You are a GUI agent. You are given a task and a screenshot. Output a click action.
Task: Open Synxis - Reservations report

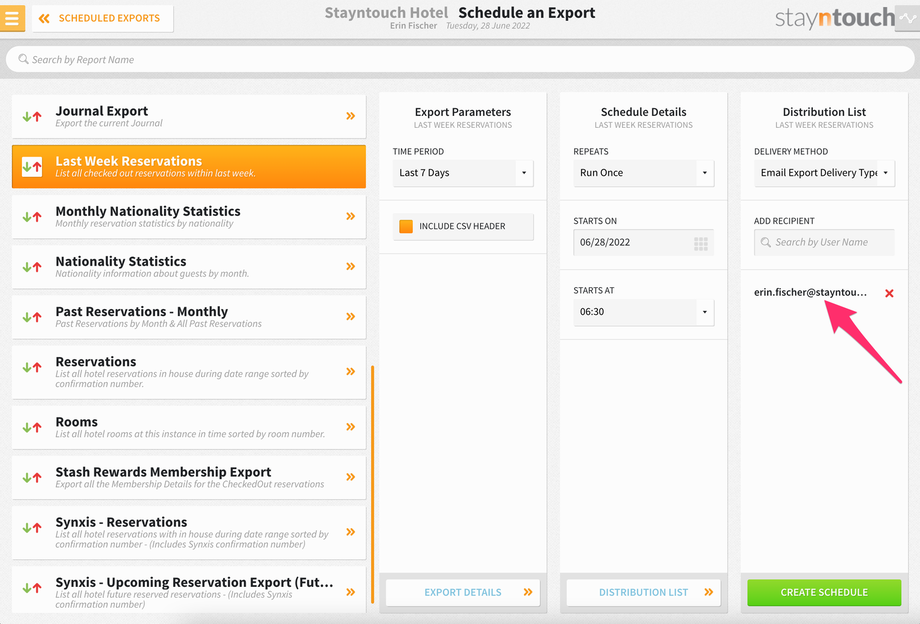pyautogui.click(x=189, y=533)
